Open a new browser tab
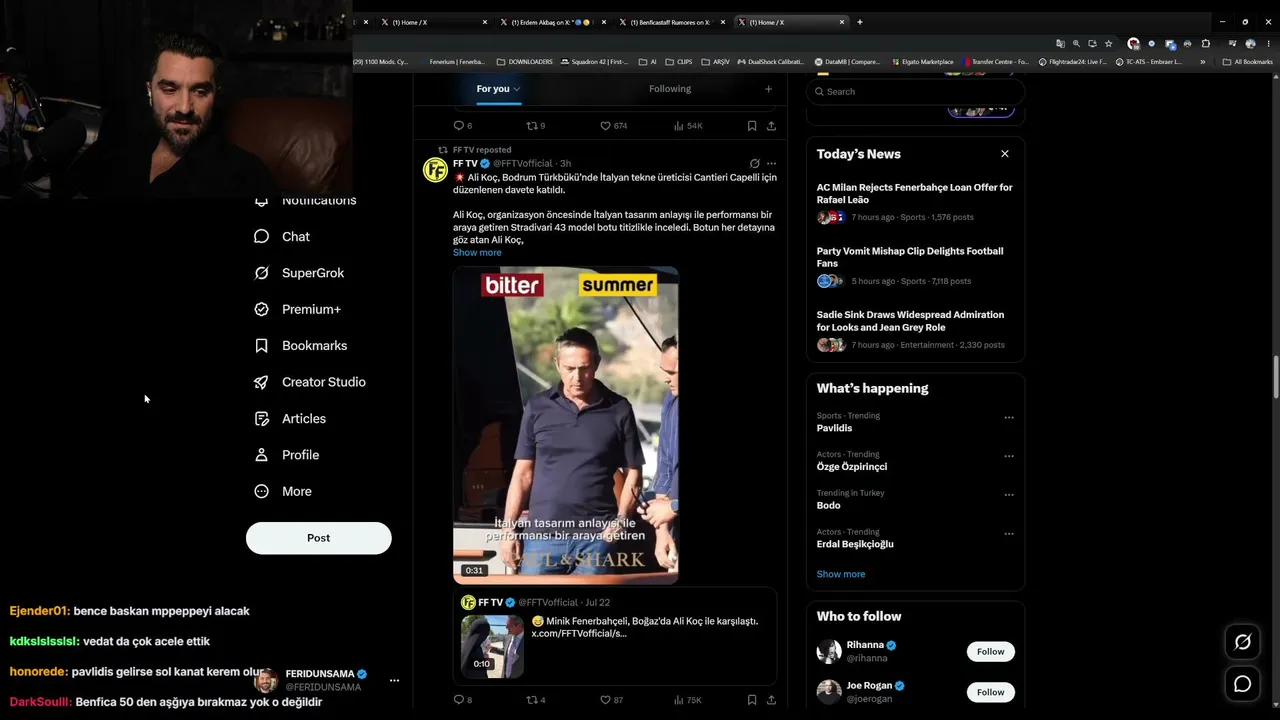Screen dimensions: 1280x720 (x=860, y=22)
